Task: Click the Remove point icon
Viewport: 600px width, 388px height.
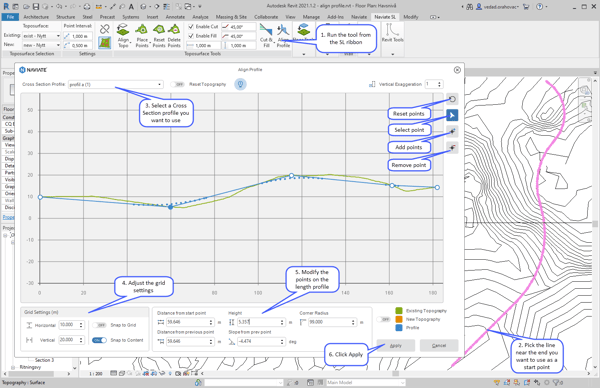Action: pos(452,147)
